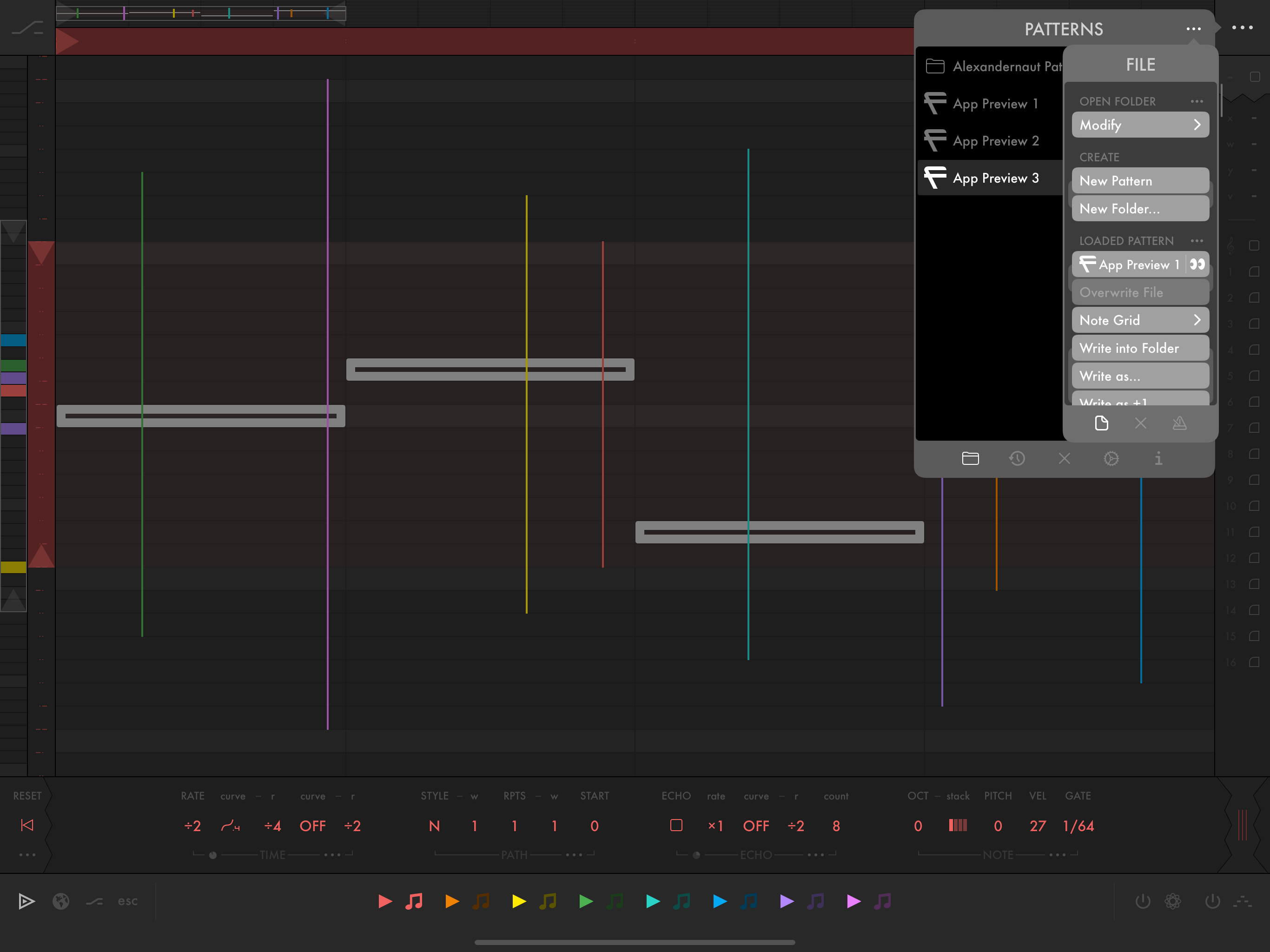This screenshot has width=1270, height=952.
Task: Expand the Note Grid submenu
Action: 1140,320
